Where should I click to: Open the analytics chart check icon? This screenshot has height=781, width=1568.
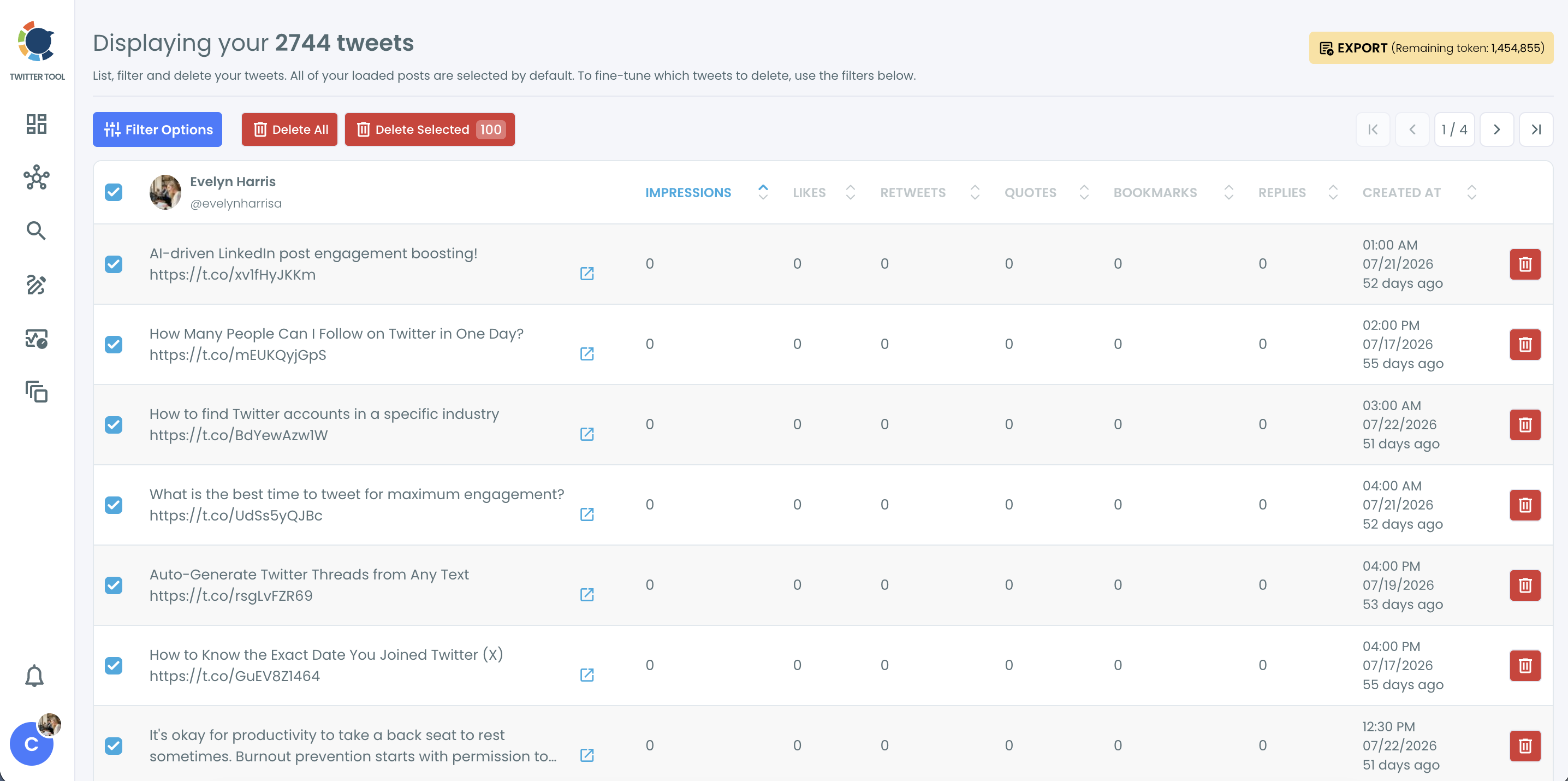pyautogui.click(x=37, y=339)
